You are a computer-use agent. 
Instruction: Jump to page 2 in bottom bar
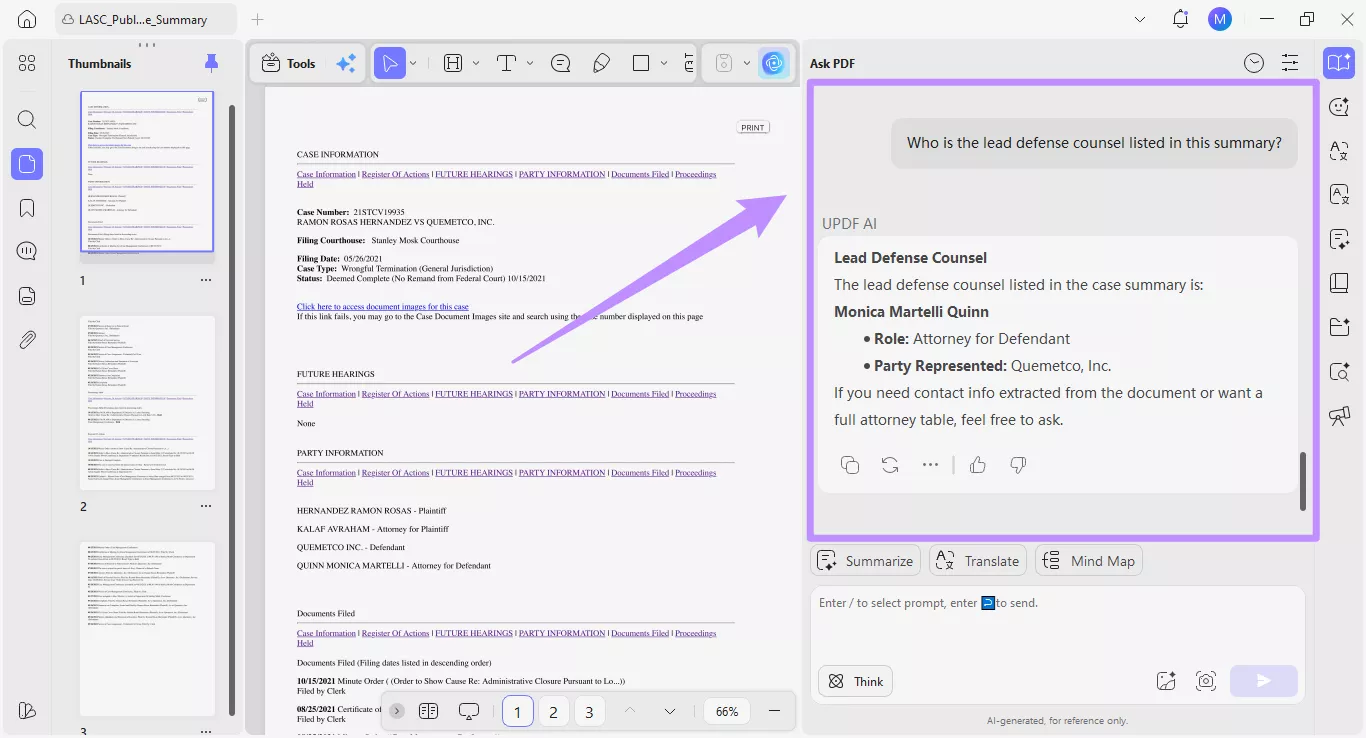(553, 711)
